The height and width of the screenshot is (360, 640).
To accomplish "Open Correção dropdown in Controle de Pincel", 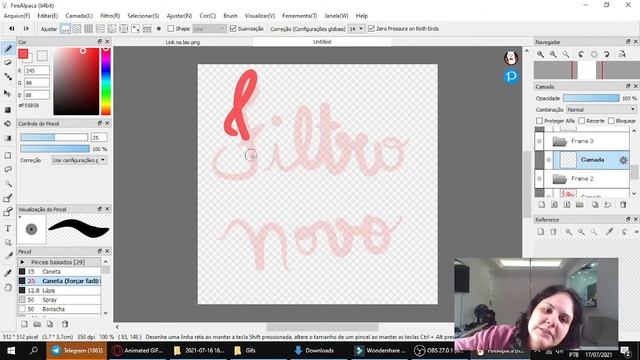I will (x=79, y=160).
